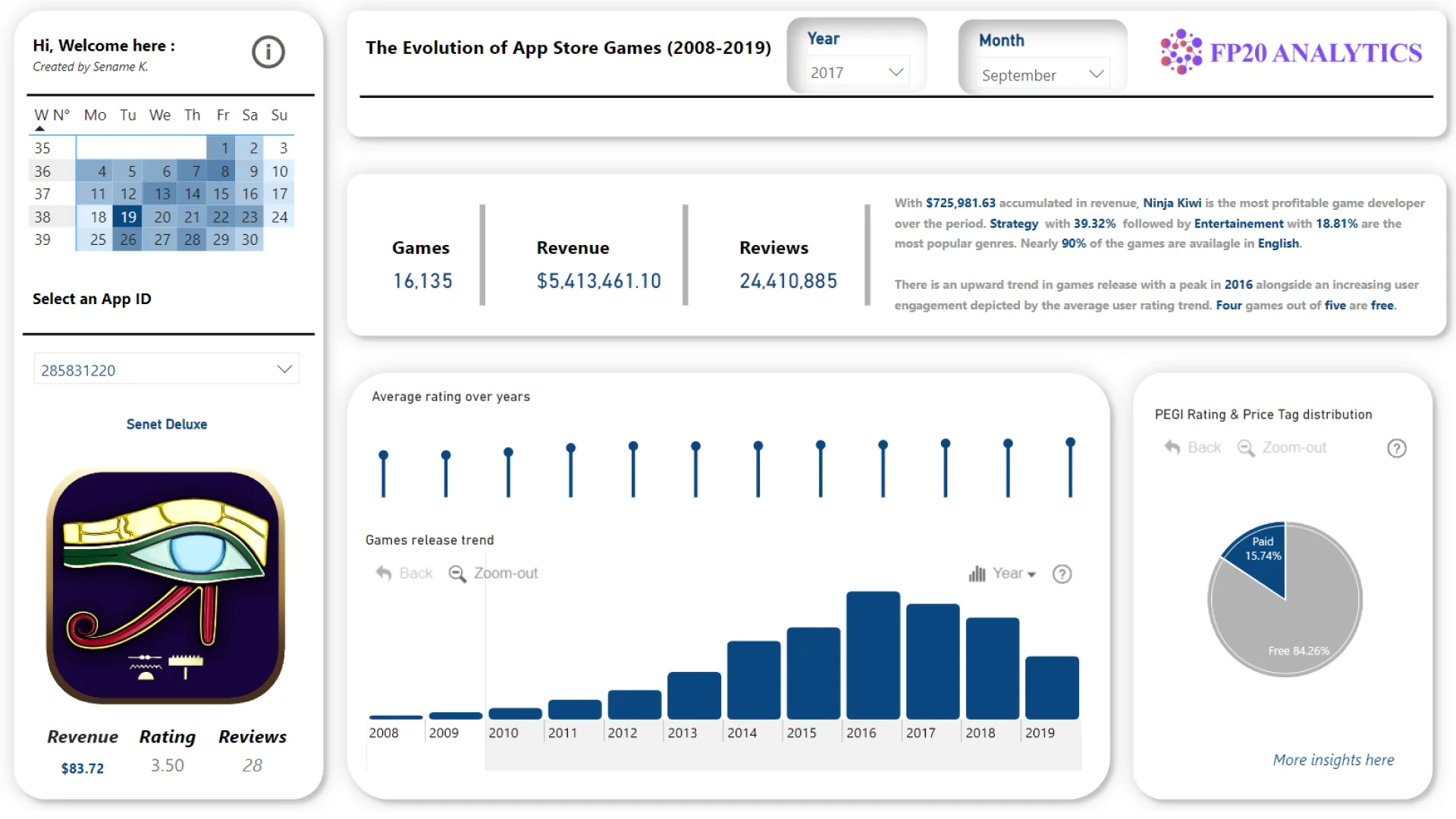Expand the Year slicer dropdown
1456x819 pixels.
pos(896,72)
